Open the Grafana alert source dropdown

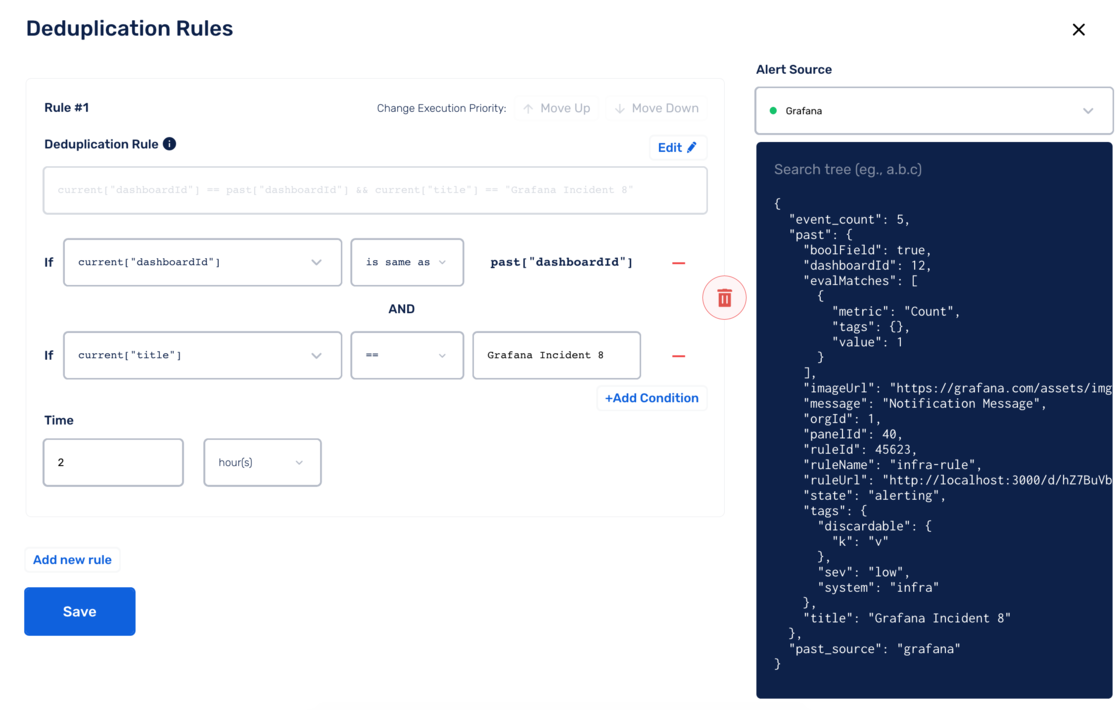[934, 111]
